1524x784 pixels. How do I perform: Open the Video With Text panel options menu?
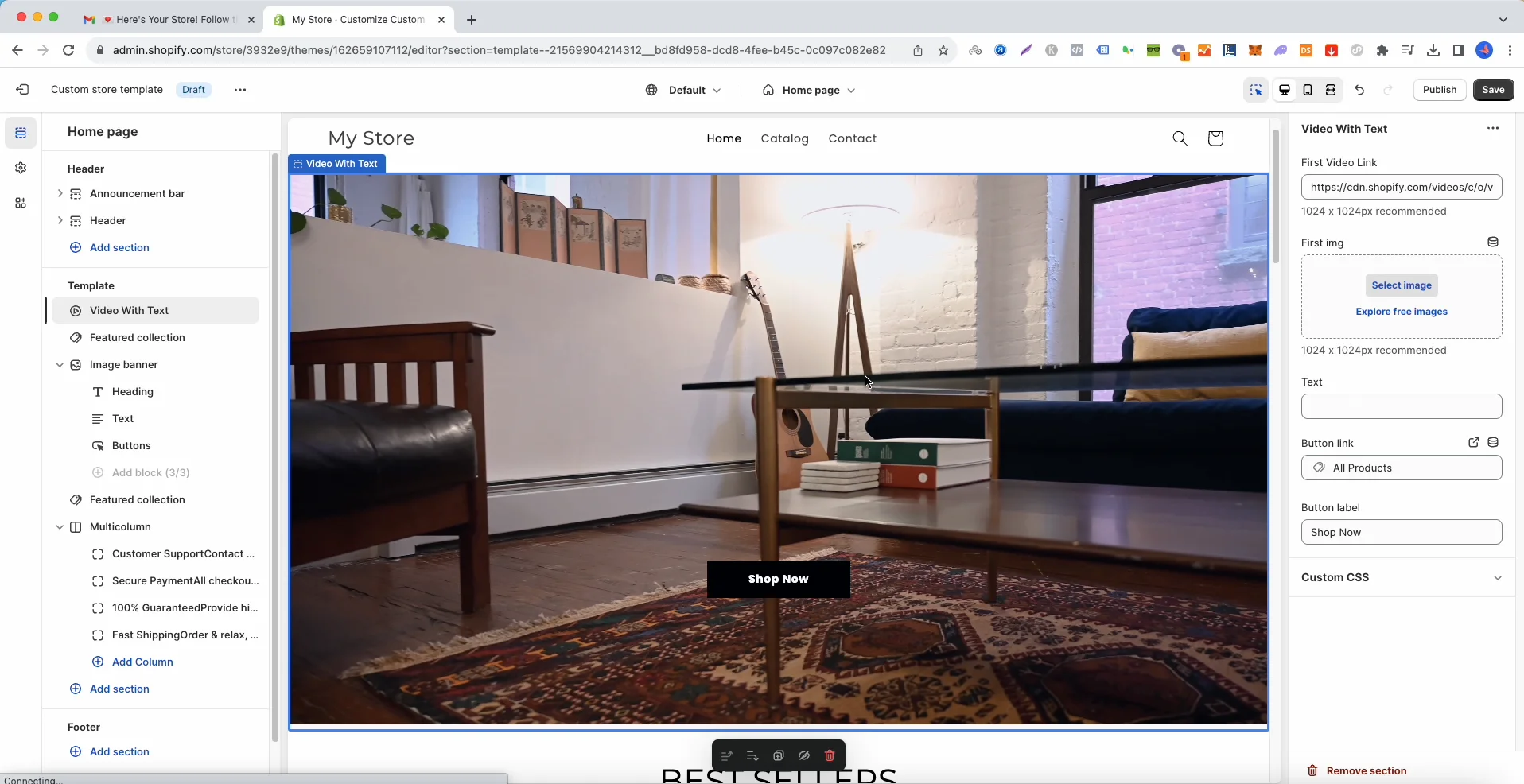click(x=1493, y=128)
